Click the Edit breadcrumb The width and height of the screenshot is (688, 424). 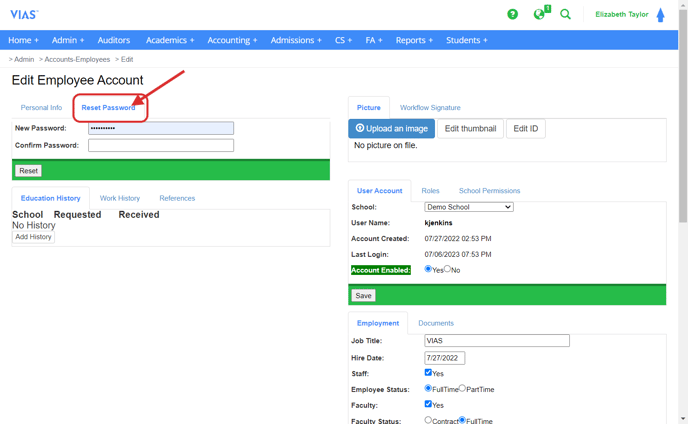[x=127, y=59]
